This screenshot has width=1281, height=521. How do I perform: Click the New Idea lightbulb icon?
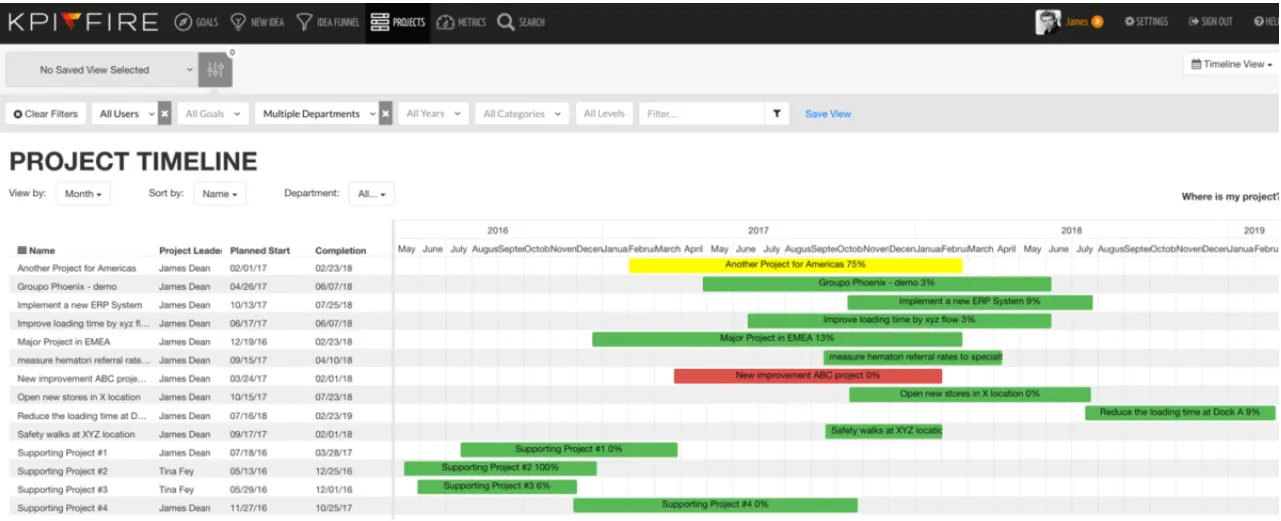click(x=238, y=22)
